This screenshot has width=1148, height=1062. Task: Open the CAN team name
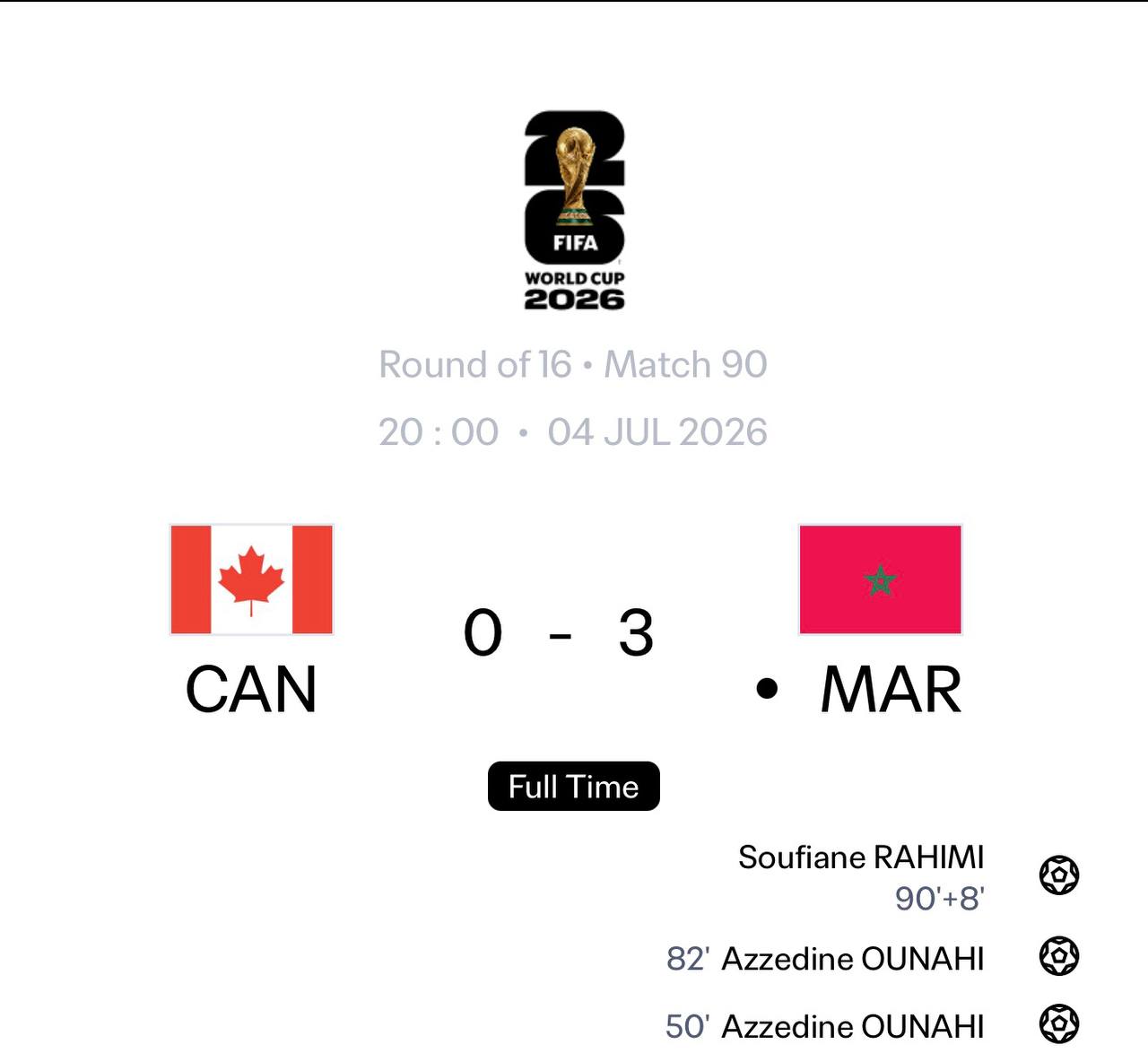[251, 689]
